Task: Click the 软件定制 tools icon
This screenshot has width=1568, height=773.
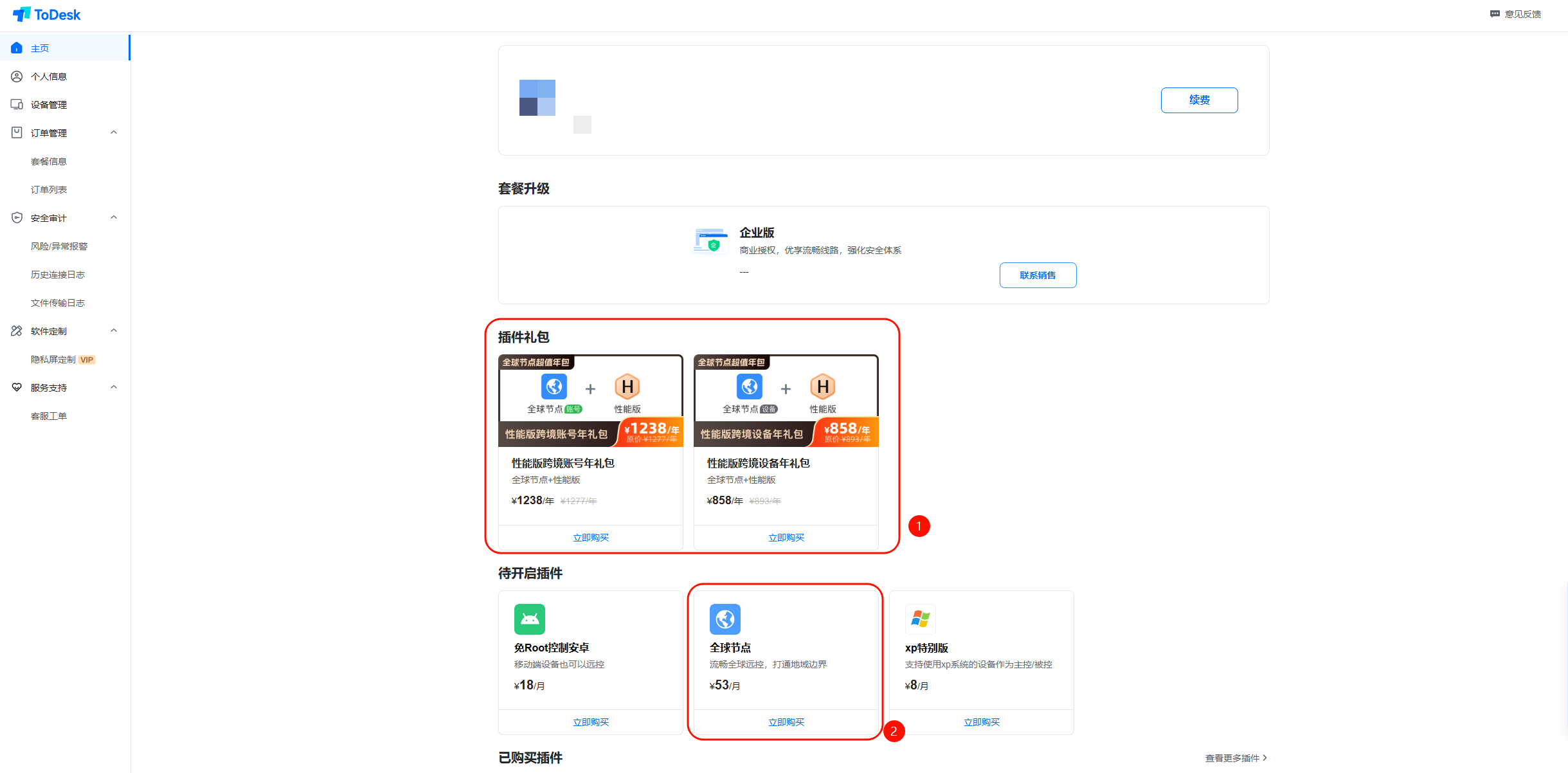Action: (17, 331)
